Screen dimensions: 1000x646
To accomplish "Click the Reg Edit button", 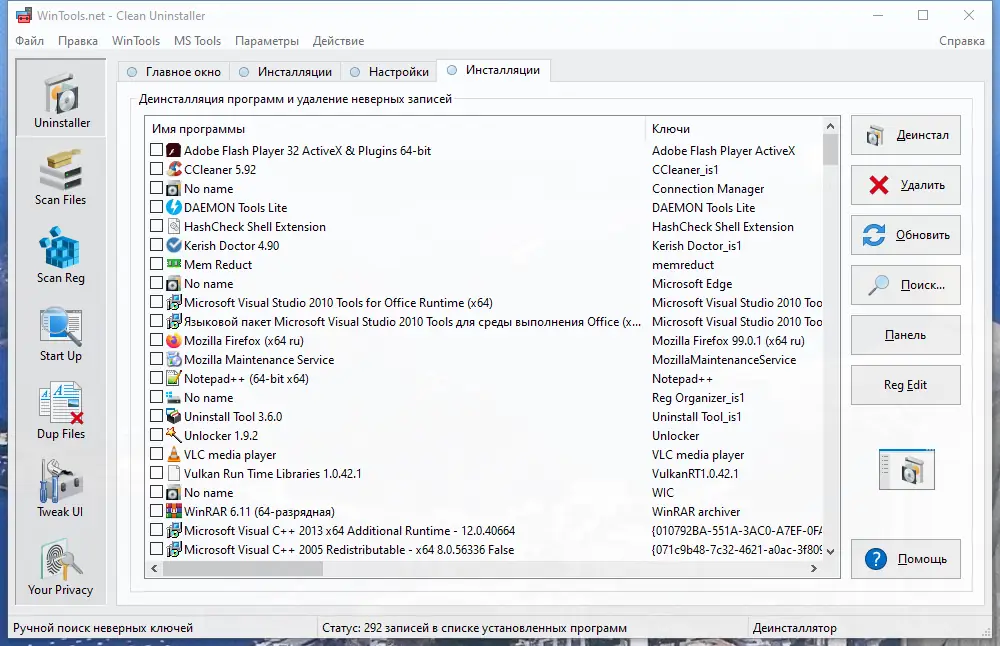I will point(906,385).
